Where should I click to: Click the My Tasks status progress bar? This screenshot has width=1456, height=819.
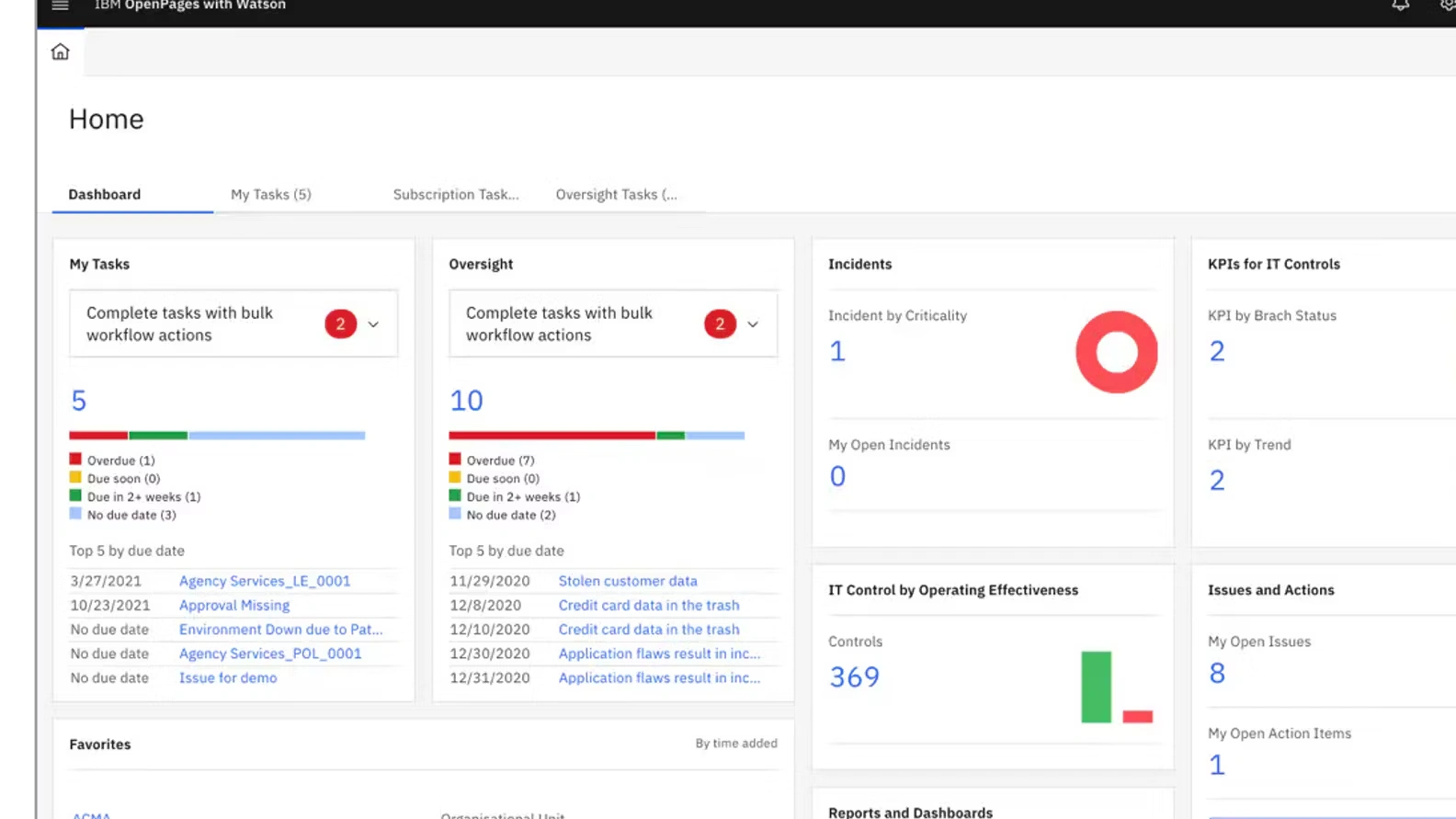(x=217, y=436)
